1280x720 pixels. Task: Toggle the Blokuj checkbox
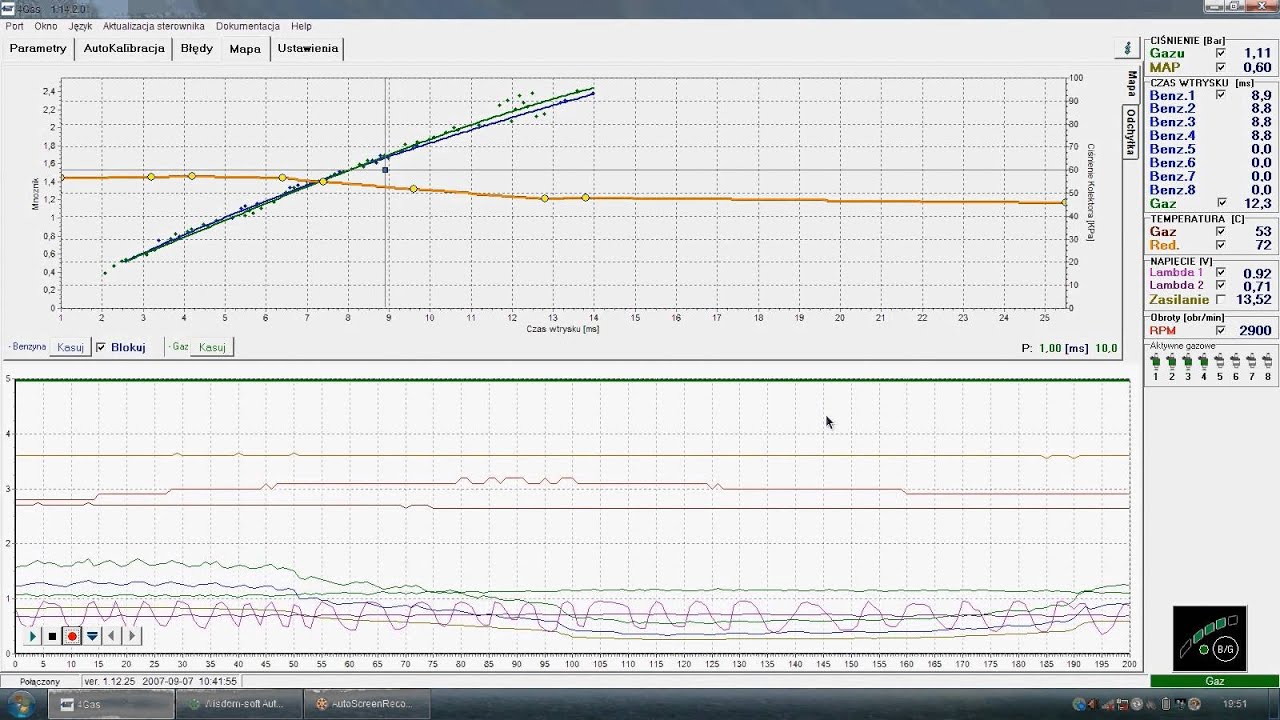tap(101, 347)
